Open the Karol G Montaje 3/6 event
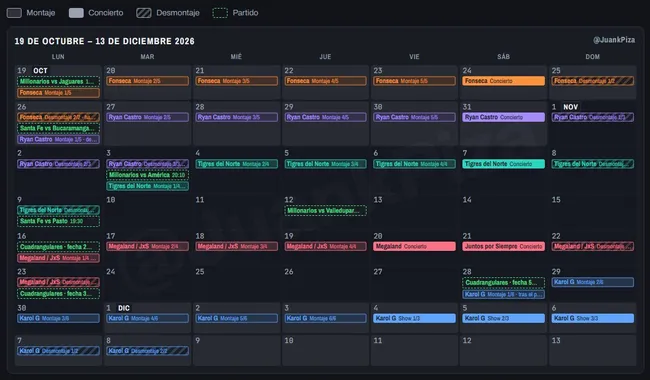The width and height of the screenshot is (650, 380). pos(58,318)
